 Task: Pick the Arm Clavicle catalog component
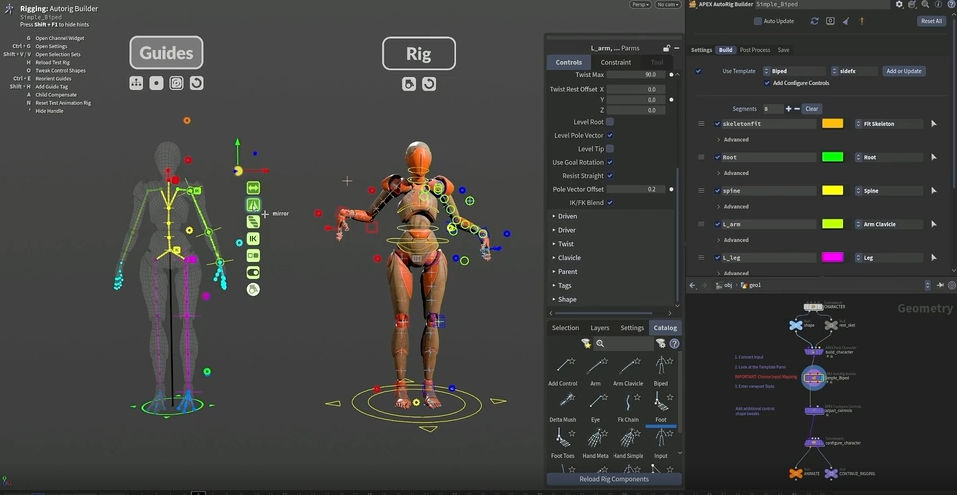point(628,371)
